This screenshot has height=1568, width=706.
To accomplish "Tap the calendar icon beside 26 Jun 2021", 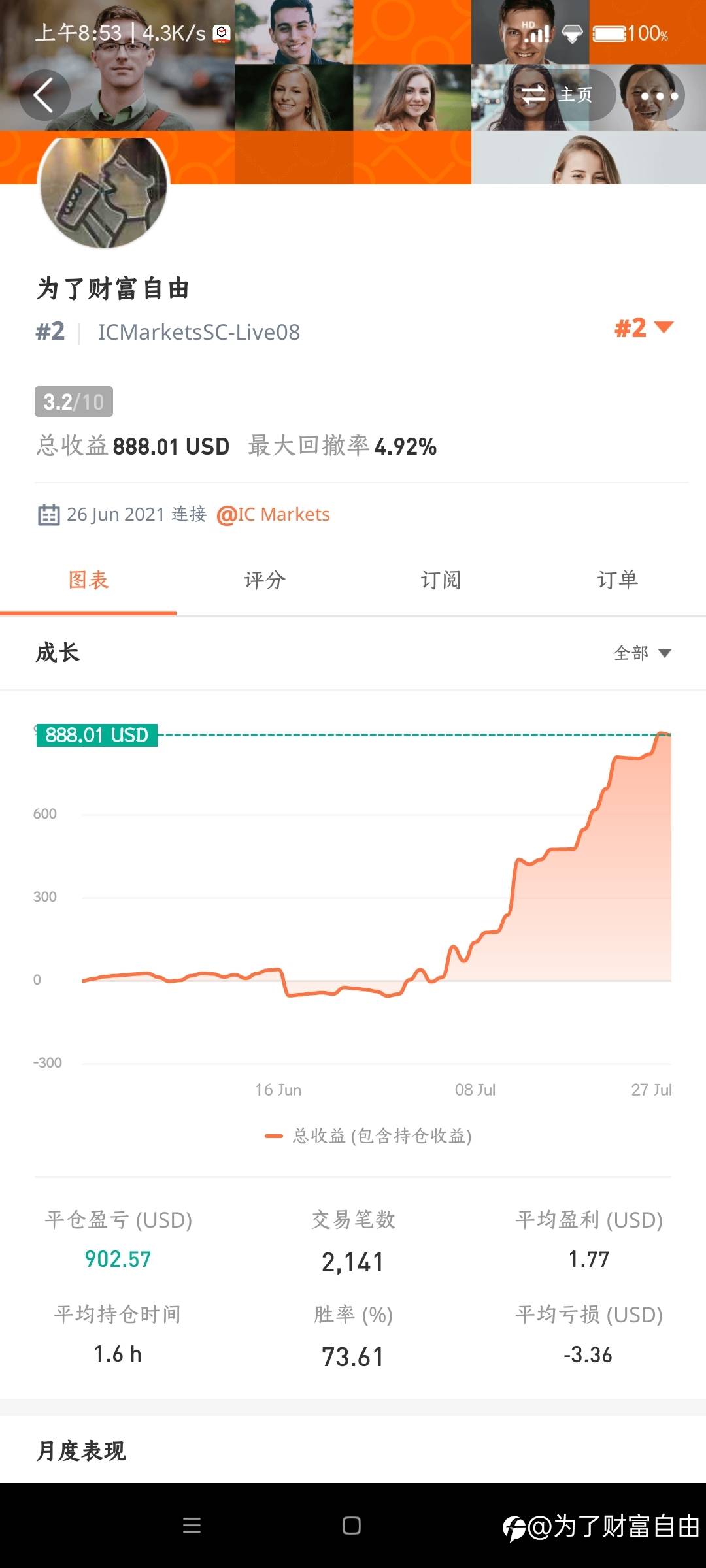I will 48,515.
